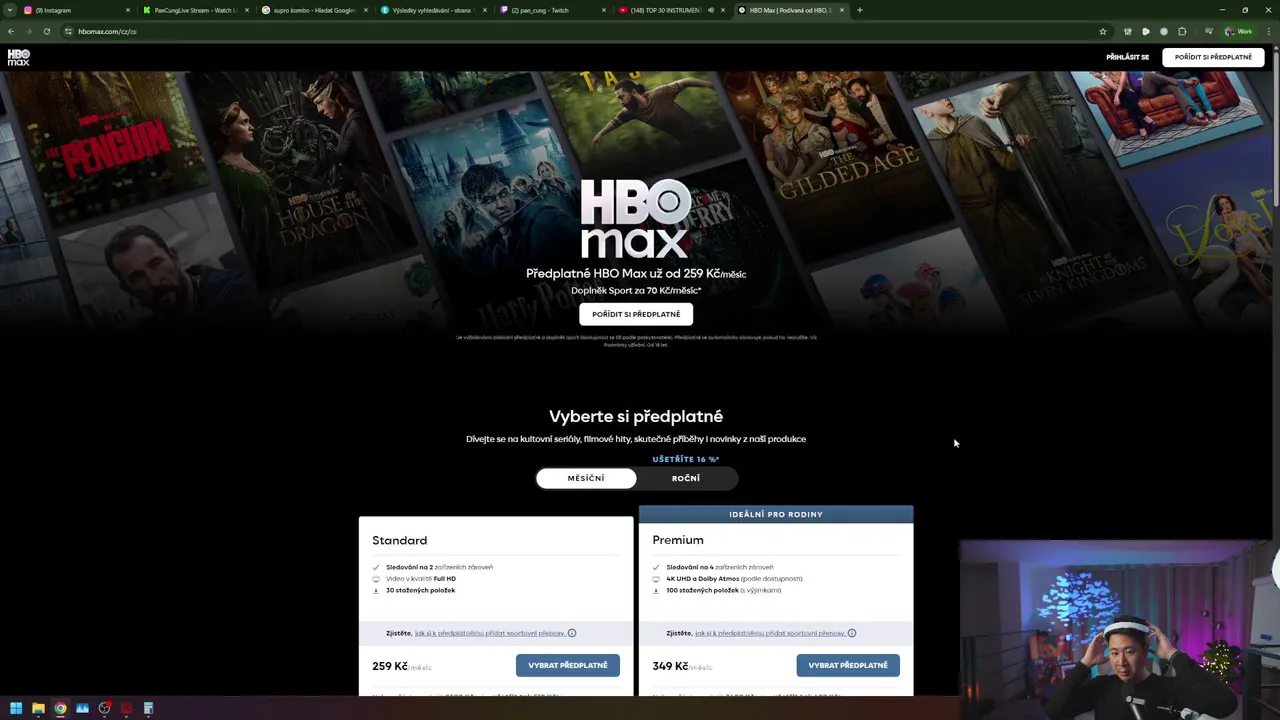Click 'Doplněk Sport za 70 Kč/měsíc' text
Viewport: 1280px width, 720px height.
click(636, 290)
